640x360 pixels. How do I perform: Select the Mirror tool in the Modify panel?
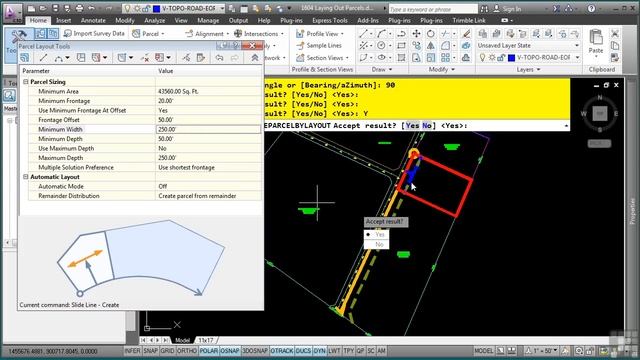click(x=431, y=46)
